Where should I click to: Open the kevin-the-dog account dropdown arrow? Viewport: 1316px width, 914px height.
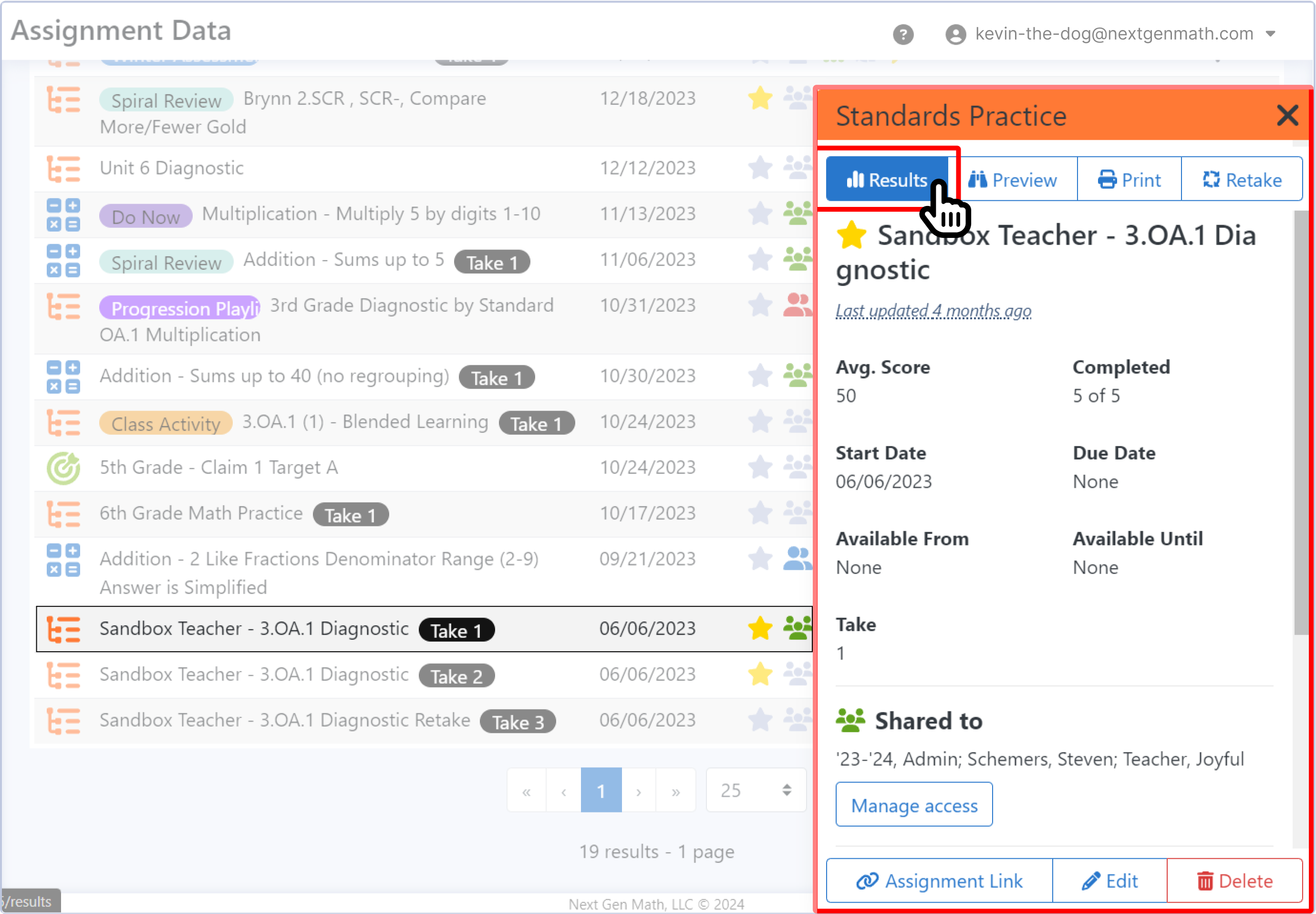pyautogui.click(x=1270, y=34)
